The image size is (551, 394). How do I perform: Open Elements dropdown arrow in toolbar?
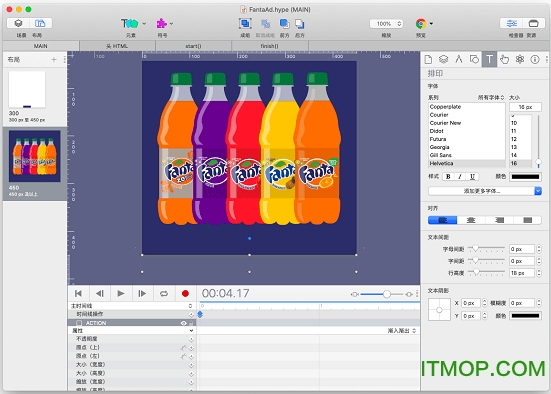(144, 24)
